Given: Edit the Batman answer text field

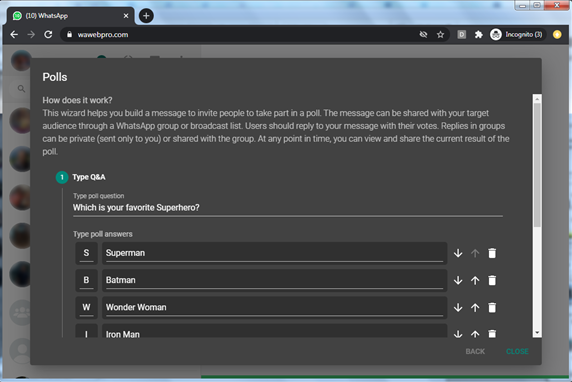Looking at the screenshot, I should pos(274,280).
